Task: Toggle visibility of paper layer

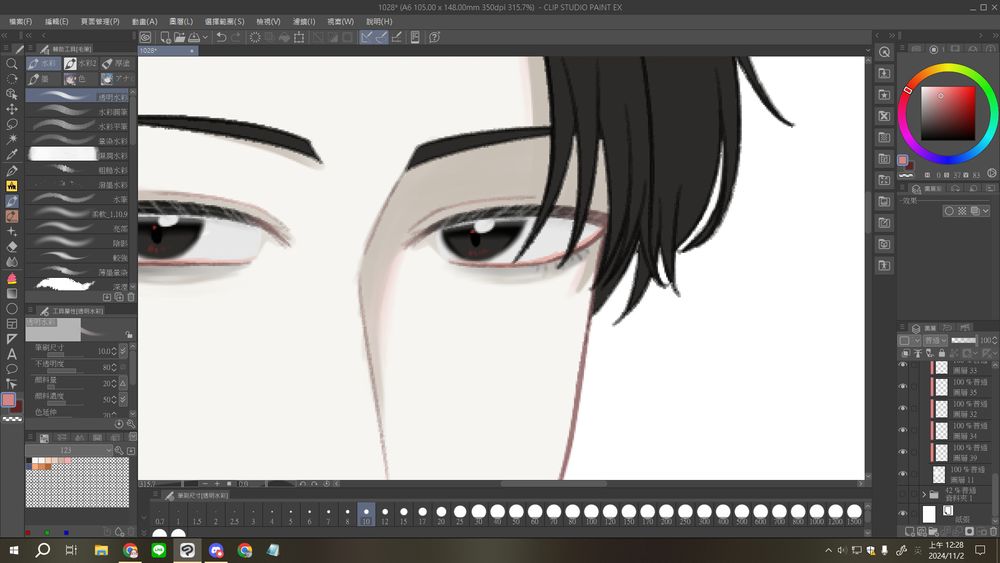Action: [x=902, y=513]
